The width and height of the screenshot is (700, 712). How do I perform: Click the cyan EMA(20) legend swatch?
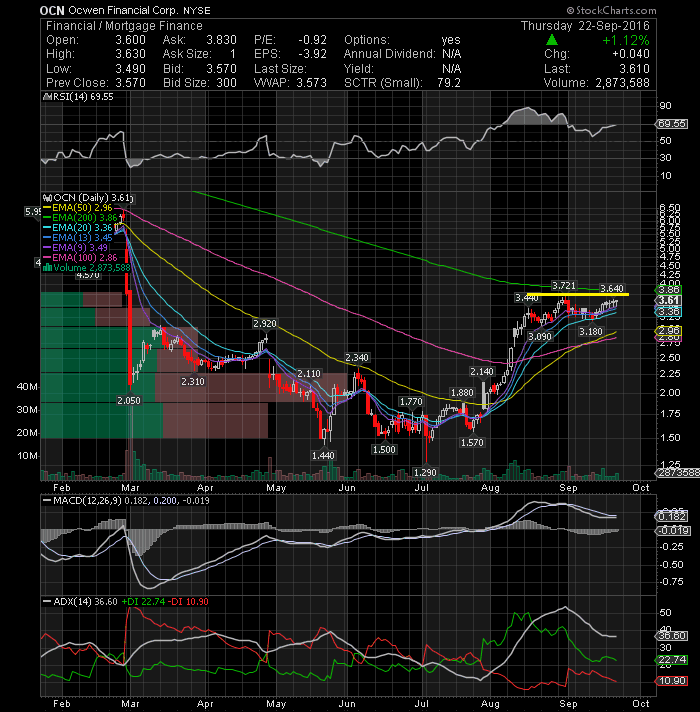[x=47, y=228]
